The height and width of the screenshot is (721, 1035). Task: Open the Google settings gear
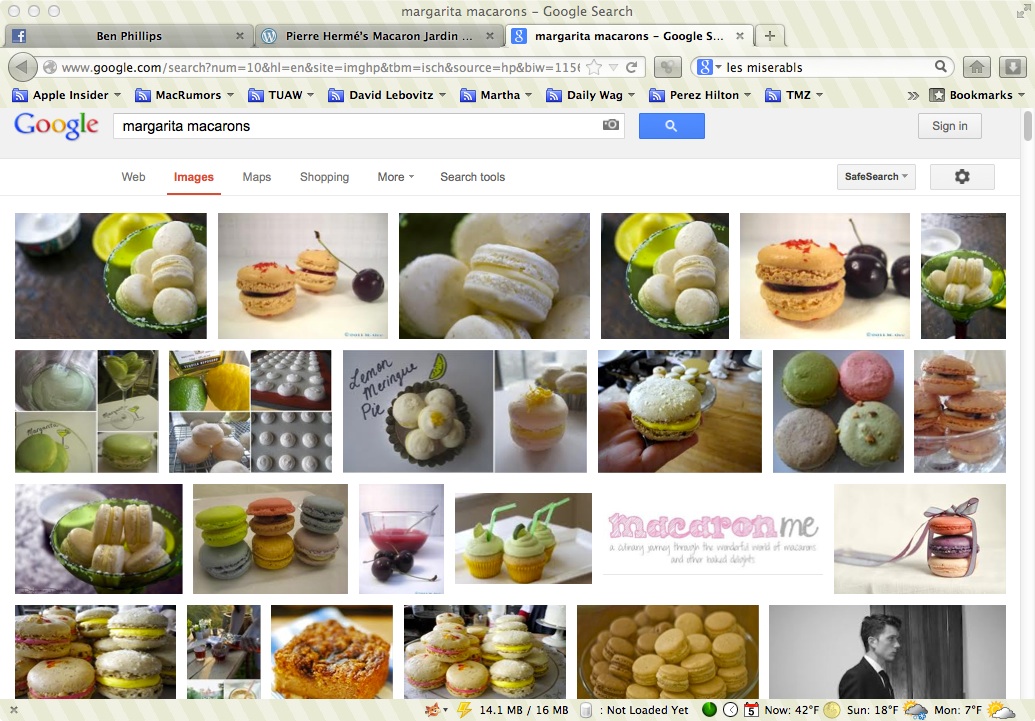tap(961, 177)
